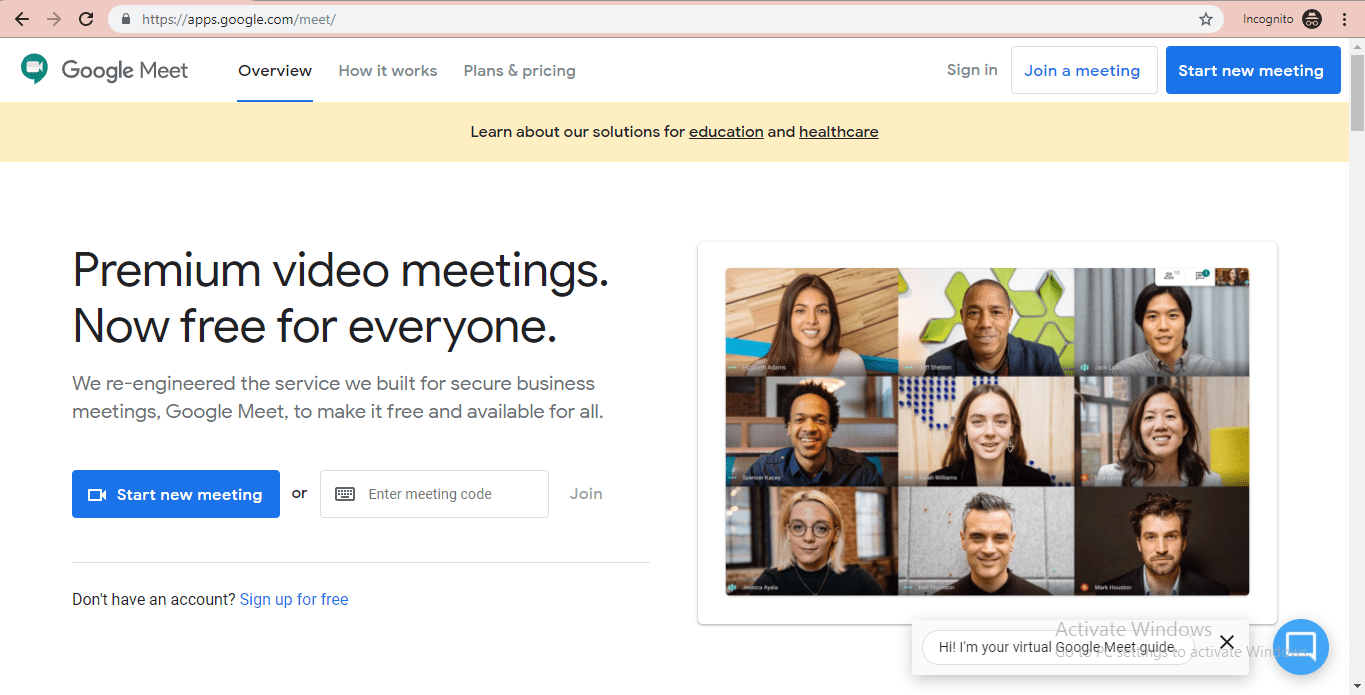Click the browser forward arrow
Screen dimensions: 1365x695
coord(54,19)
